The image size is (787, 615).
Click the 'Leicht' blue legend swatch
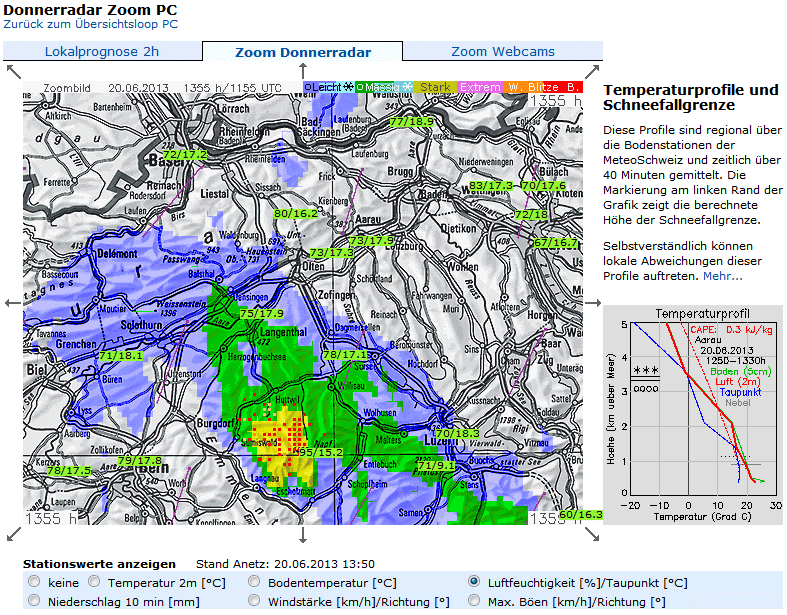click(x=329, y=87)
